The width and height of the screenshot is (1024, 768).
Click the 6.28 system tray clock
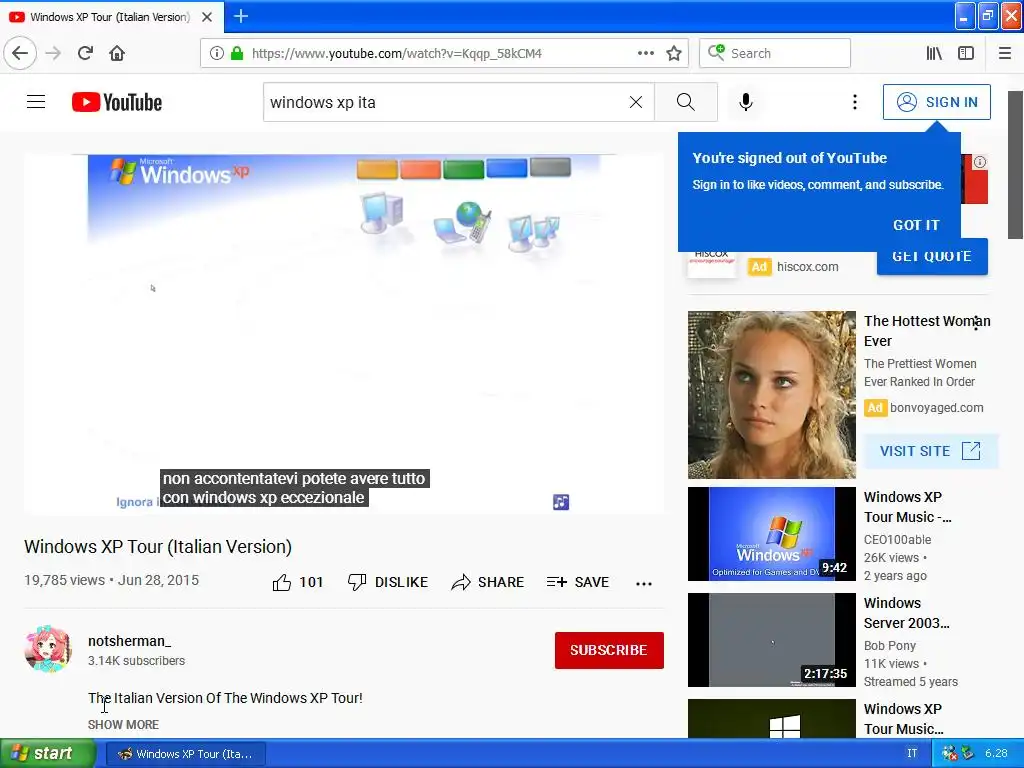(996, 753)
